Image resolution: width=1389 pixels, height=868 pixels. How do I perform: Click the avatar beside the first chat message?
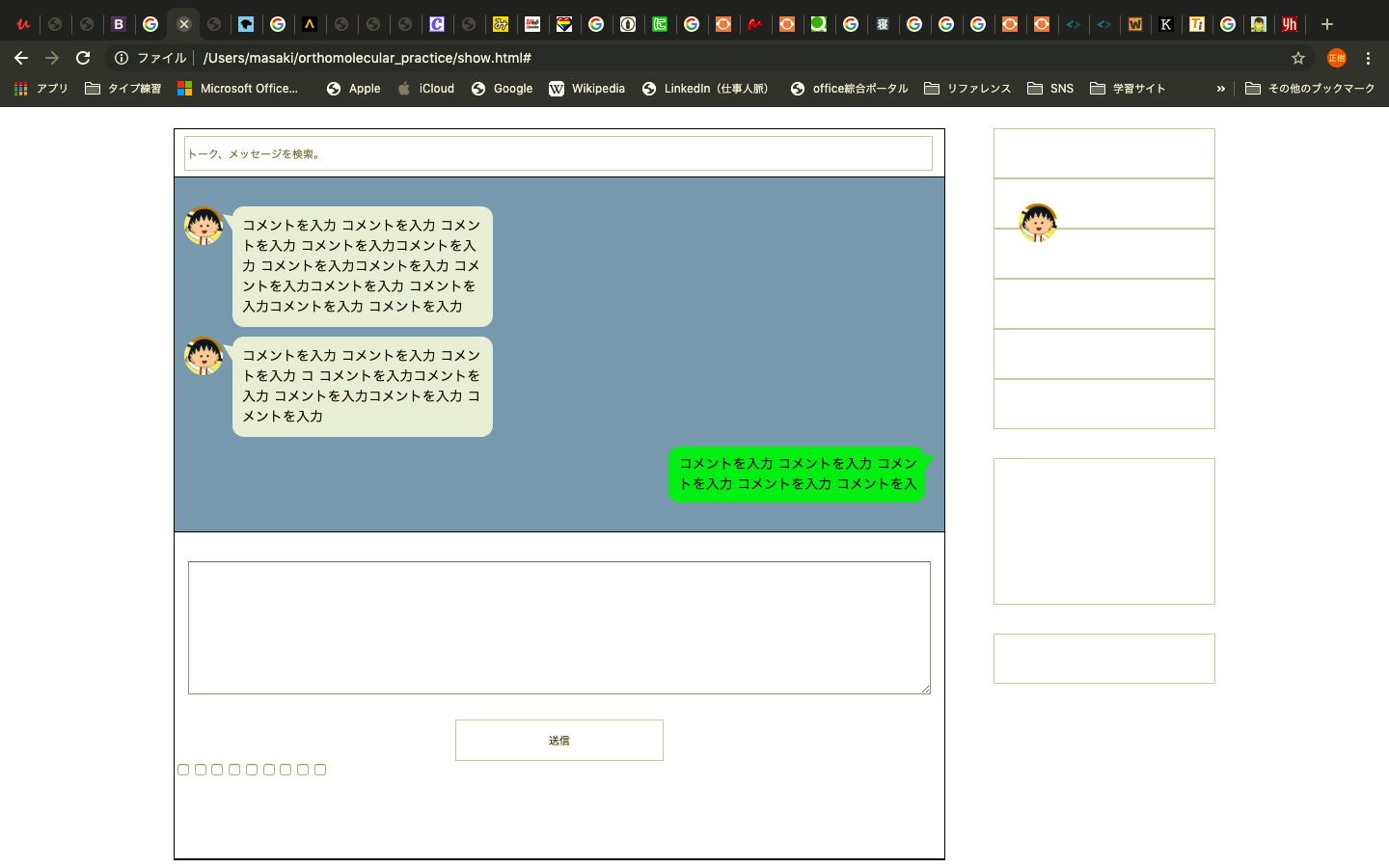point(204,226)
